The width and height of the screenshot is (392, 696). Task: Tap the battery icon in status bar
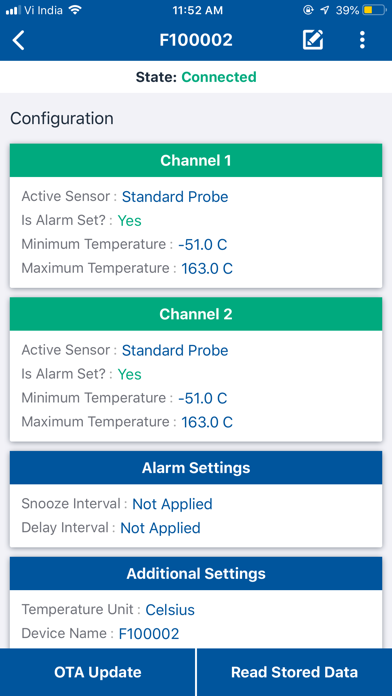click(375, 10)
